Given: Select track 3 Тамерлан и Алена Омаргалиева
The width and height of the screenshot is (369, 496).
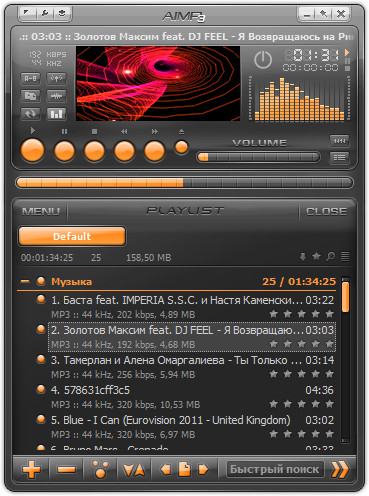Looking at the screenshot, I should (x=192, y=367).
